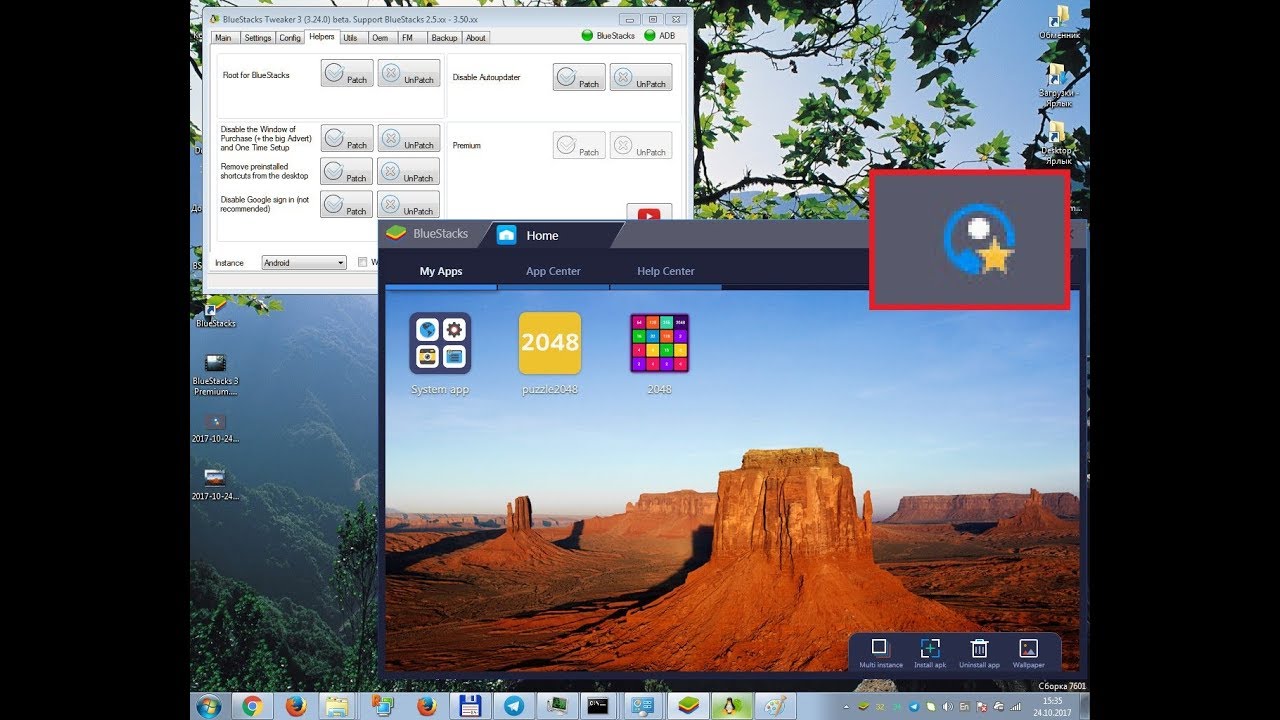Click the green BlueStacks status indicator

[x=588, y=35]
